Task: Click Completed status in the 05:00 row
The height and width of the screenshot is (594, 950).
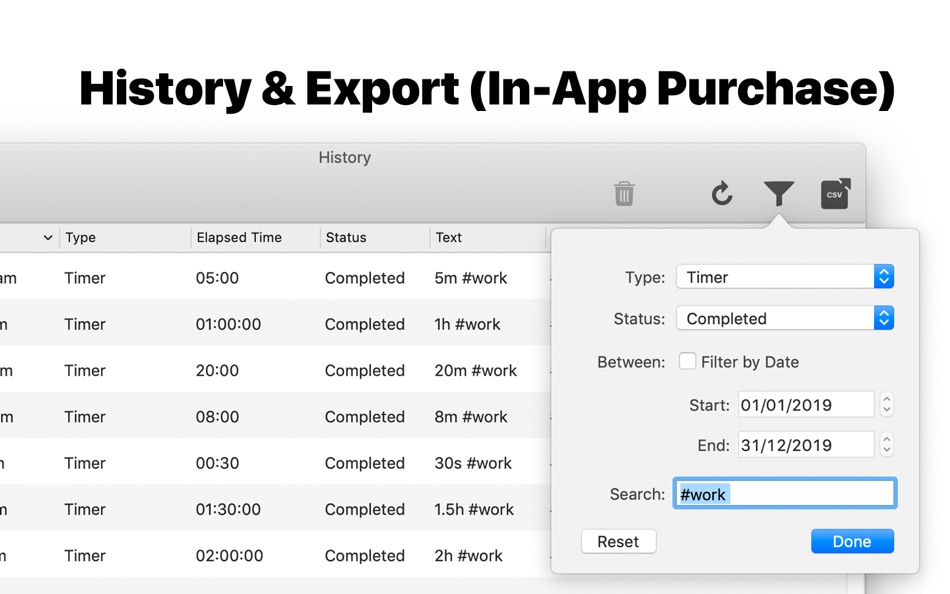Action: [364, 278]
